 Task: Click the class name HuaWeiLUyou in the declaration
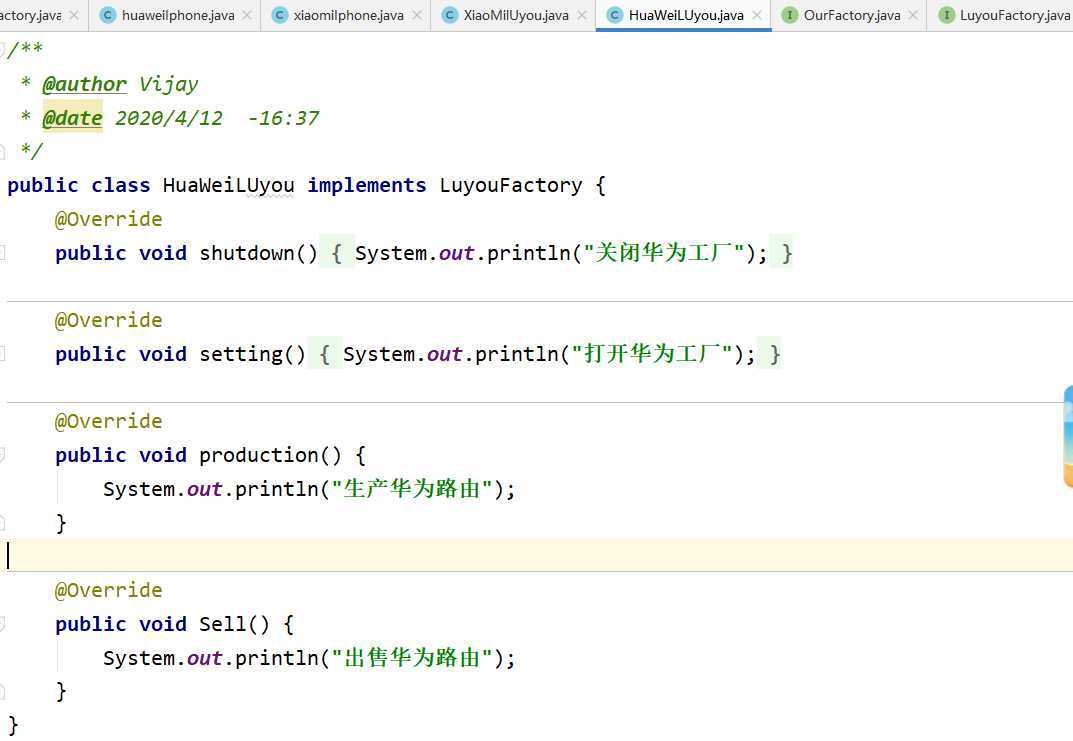[229, 185]
